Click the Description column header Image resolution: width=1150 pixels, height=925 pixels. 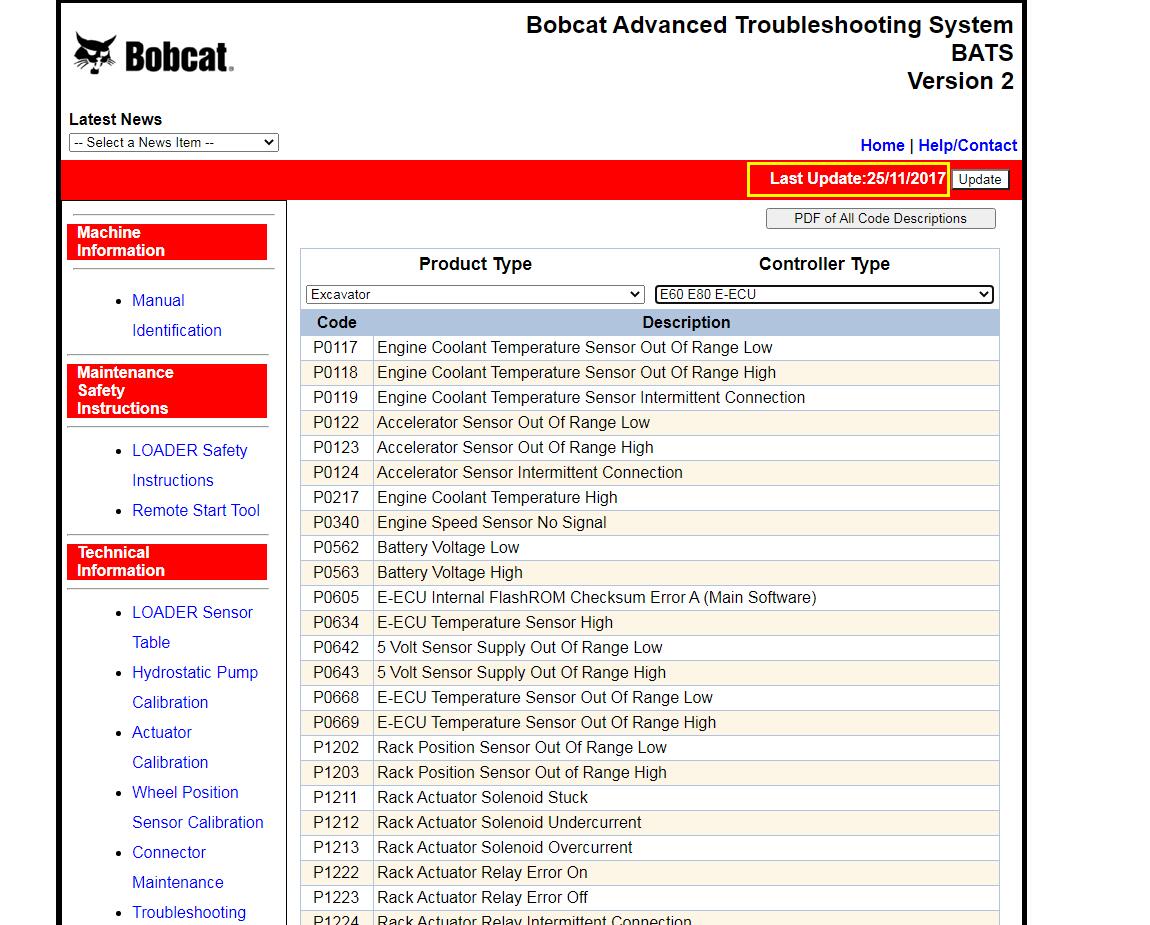[686, 323]
